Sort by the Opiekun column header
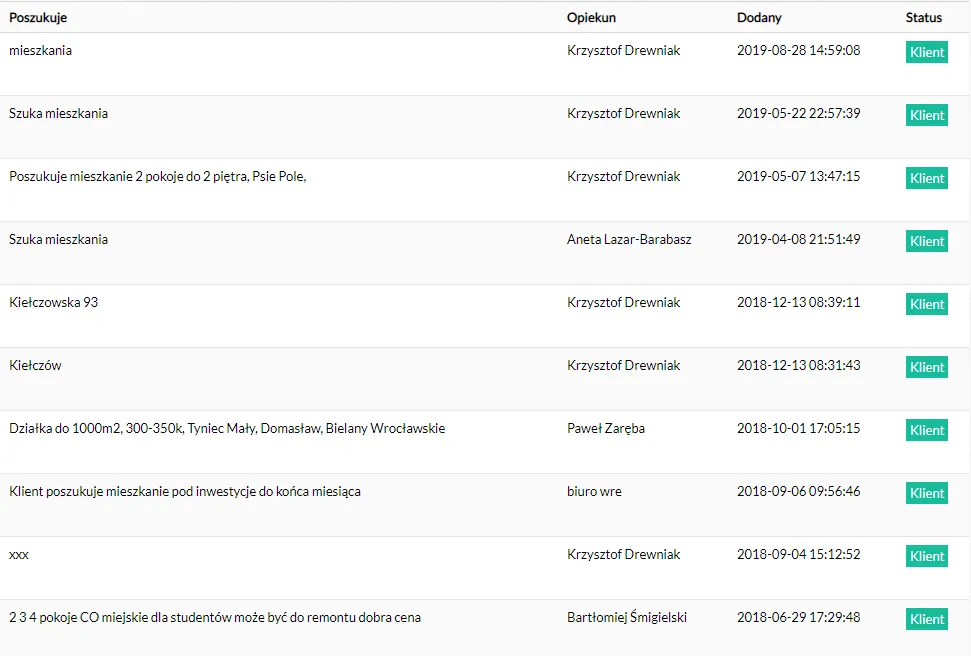 click(591, 18)
